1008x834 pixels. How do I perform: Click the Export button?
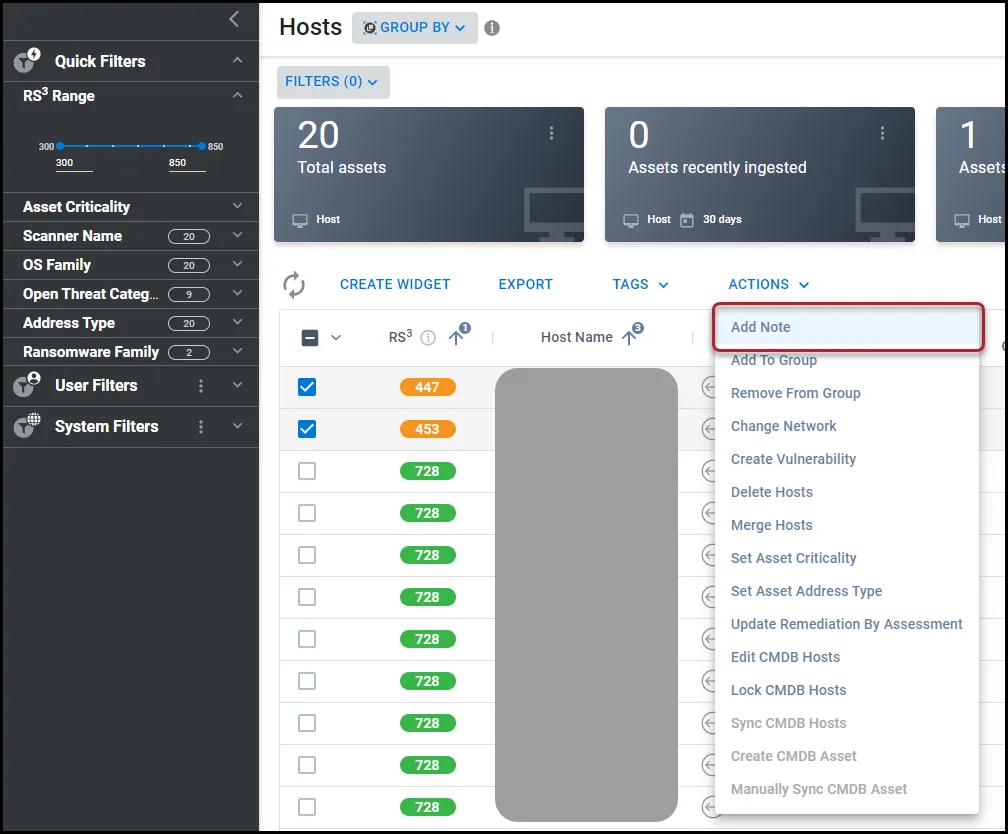tap(525, 284)
